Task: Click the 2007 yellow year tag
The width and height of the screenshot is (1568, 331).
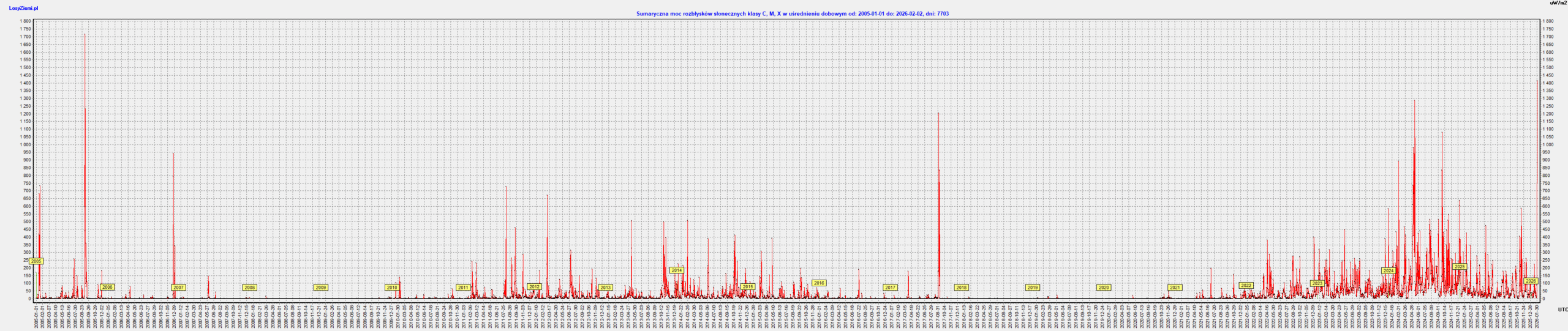Action: 178,288
